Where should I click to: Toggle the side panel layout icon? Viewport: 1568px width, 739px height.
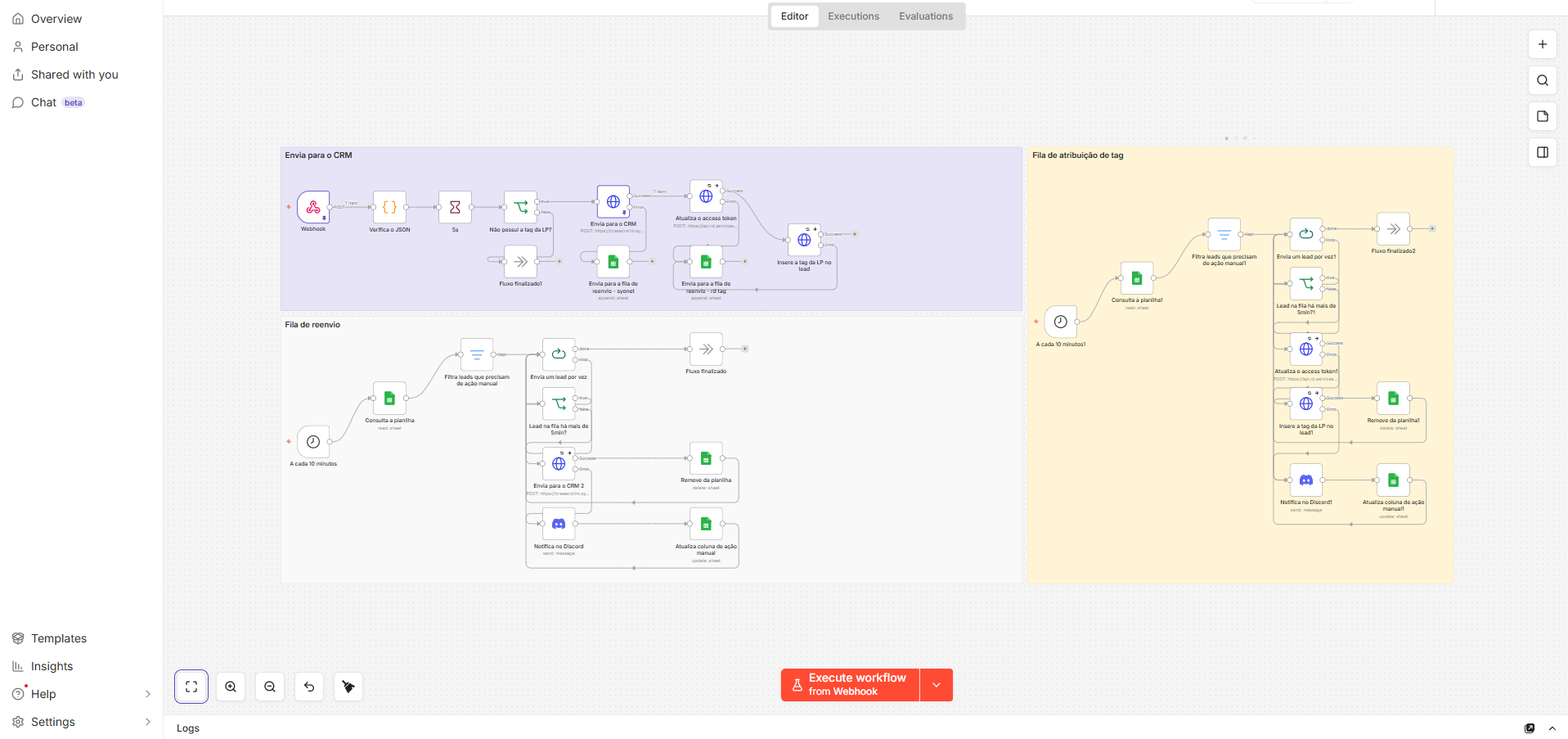click(1543, 152)
